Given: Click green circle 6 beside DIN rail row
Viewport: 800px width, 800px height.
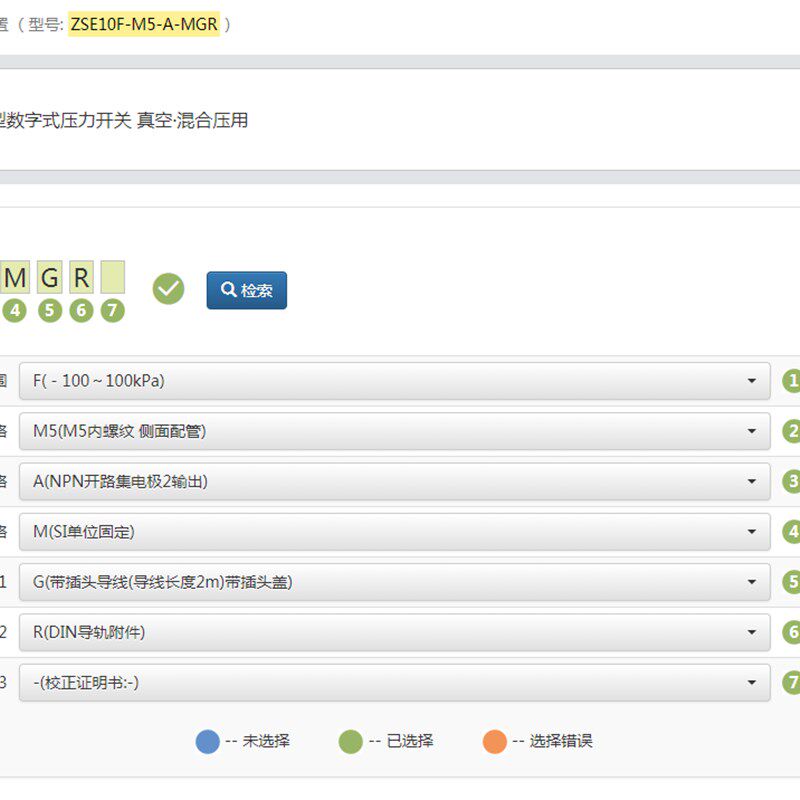Looking at the screenshot, I should point(791,632).
